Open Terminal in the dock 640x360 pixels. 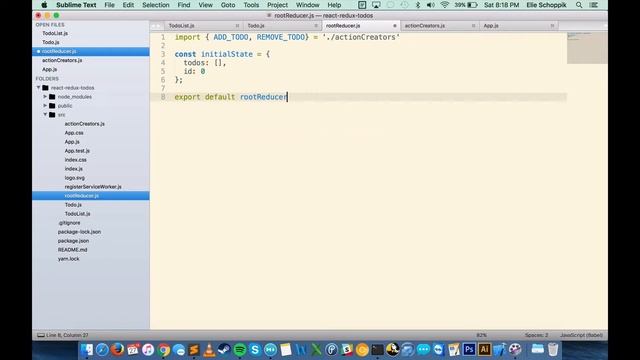point(378,350)
